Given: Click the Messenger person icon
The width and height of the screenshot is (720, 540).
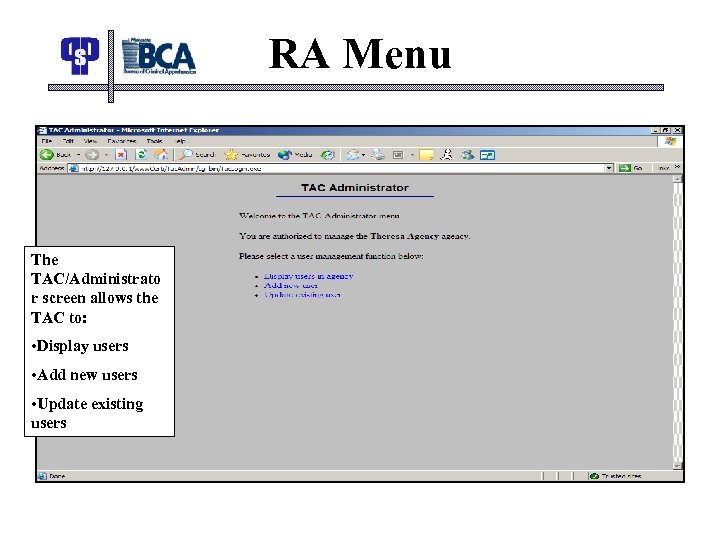Looking at the screenshot, I should pyautogui.click(x=446, y=155).
